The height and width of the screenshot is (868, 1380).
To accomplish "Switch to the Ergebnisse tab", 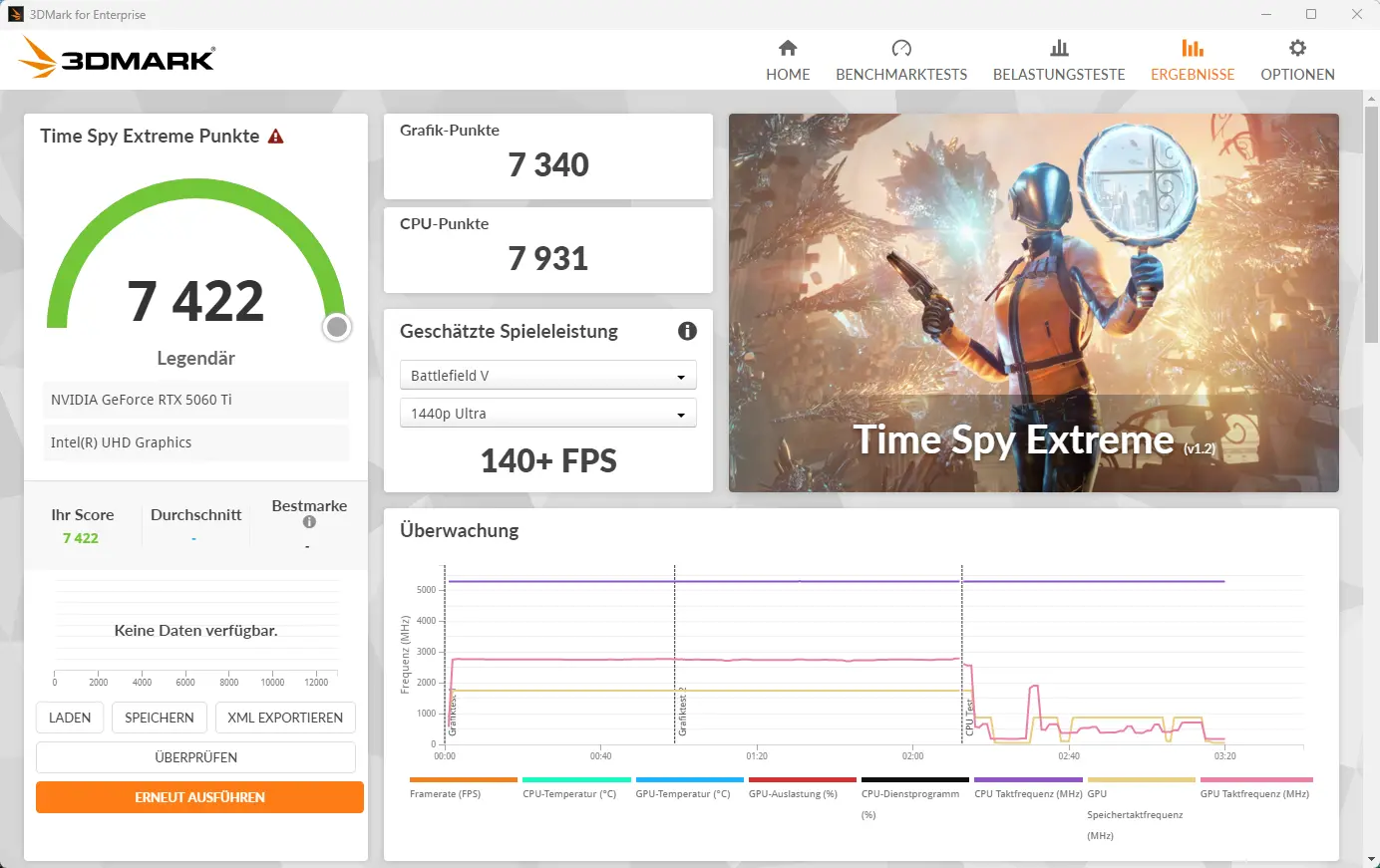I will pyautogui.click(x=1193, y=60).
